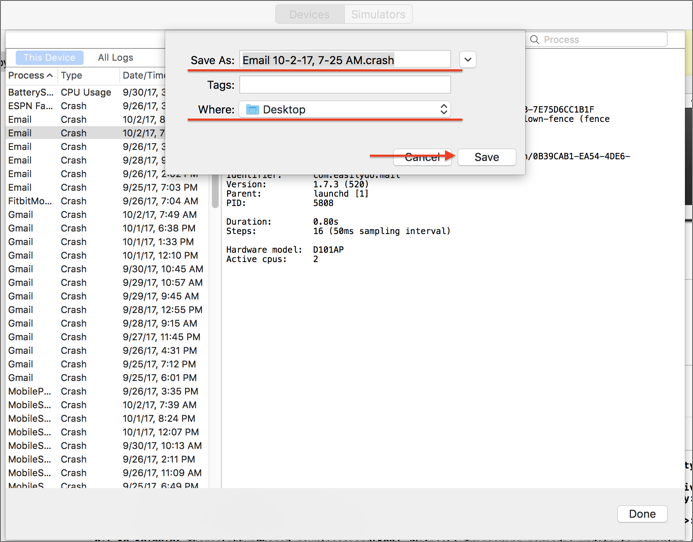Select MobileS... crash 9/30/17, 10:13 AM

pyautogui.click(x=107, y=446)
